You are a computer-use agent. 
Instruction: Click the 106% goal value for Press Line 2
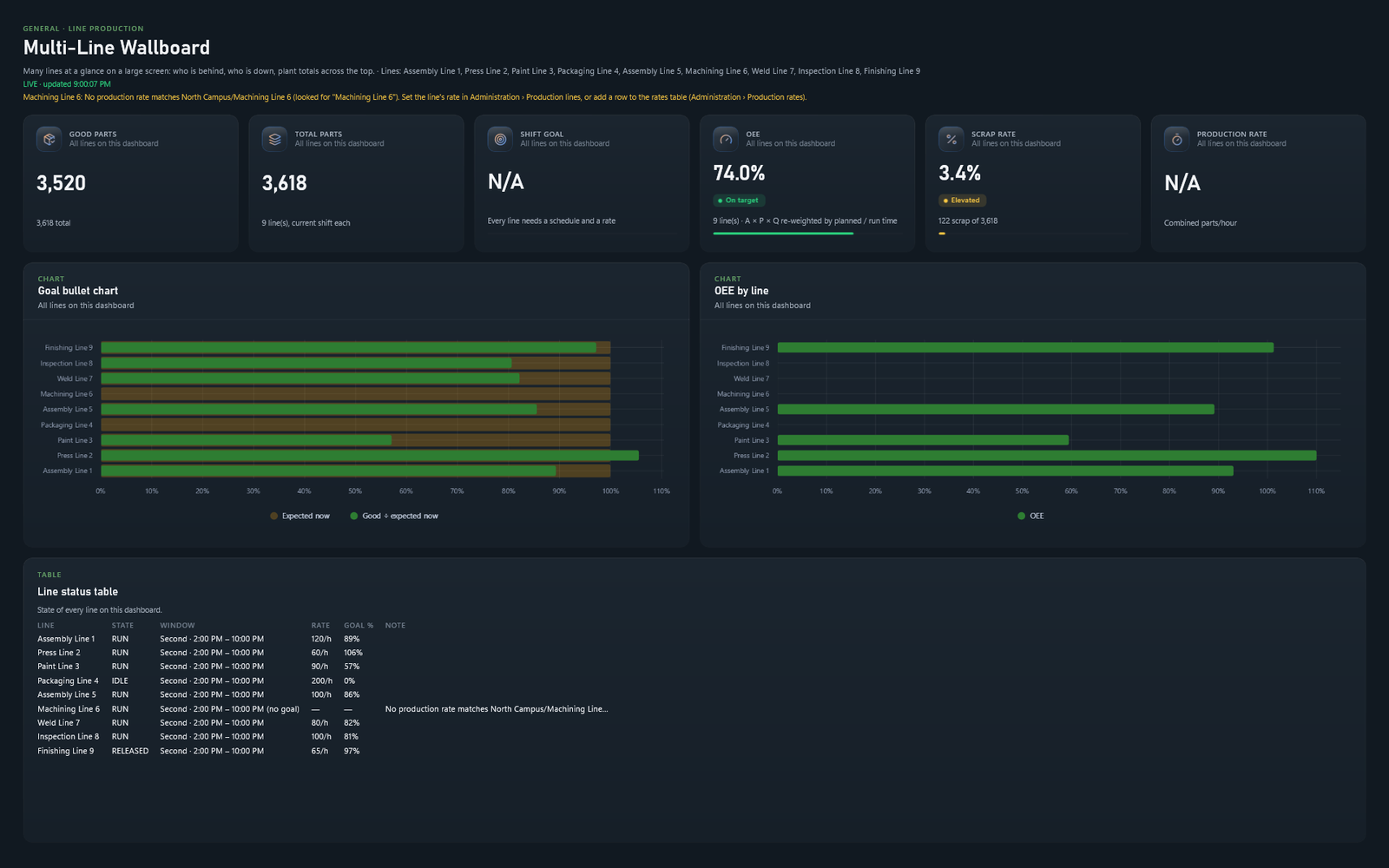(353, 653)
